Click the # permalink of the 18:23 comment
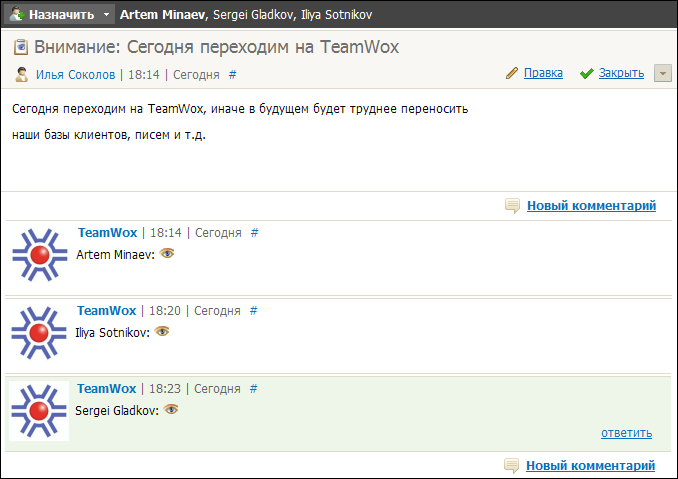This screenshot has width=678, height=479. pyautogui.click(x=254, y=388)
